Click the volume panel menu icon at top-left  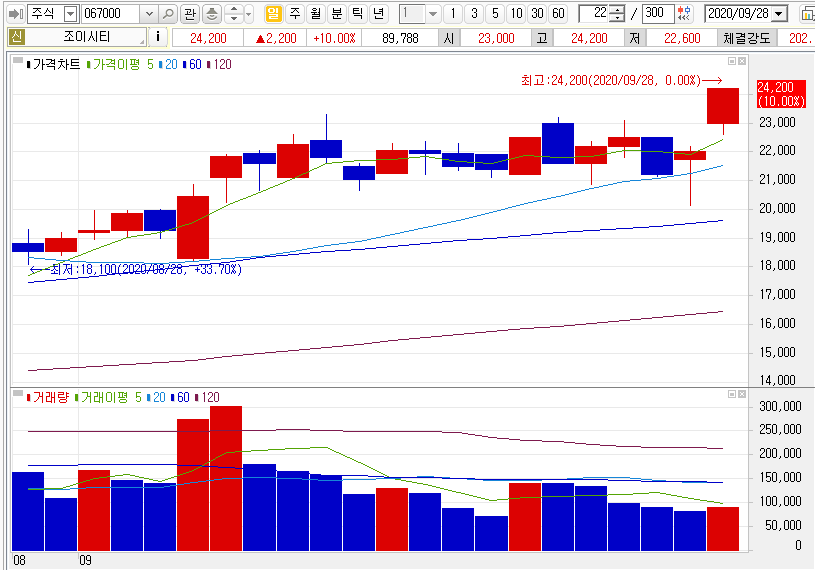point(18,393)
